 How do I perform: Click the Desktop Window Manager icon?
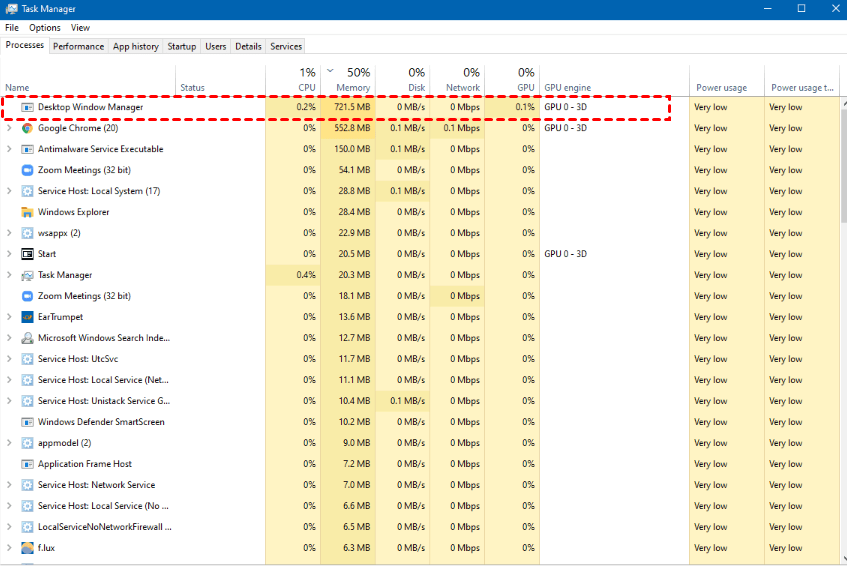point(27,107)
